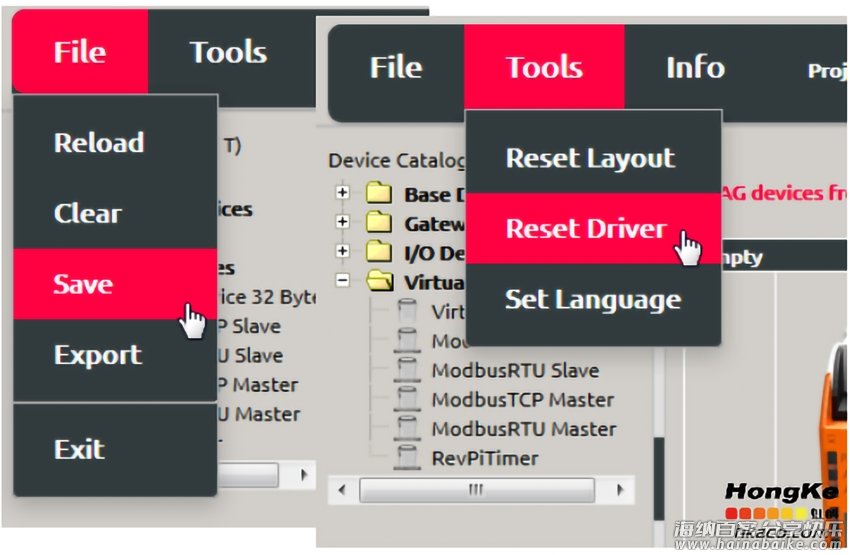Select ModbusRTU Slave in device catalog
The height and width of the screenshot is (555, 850).
tap(515, 371)
